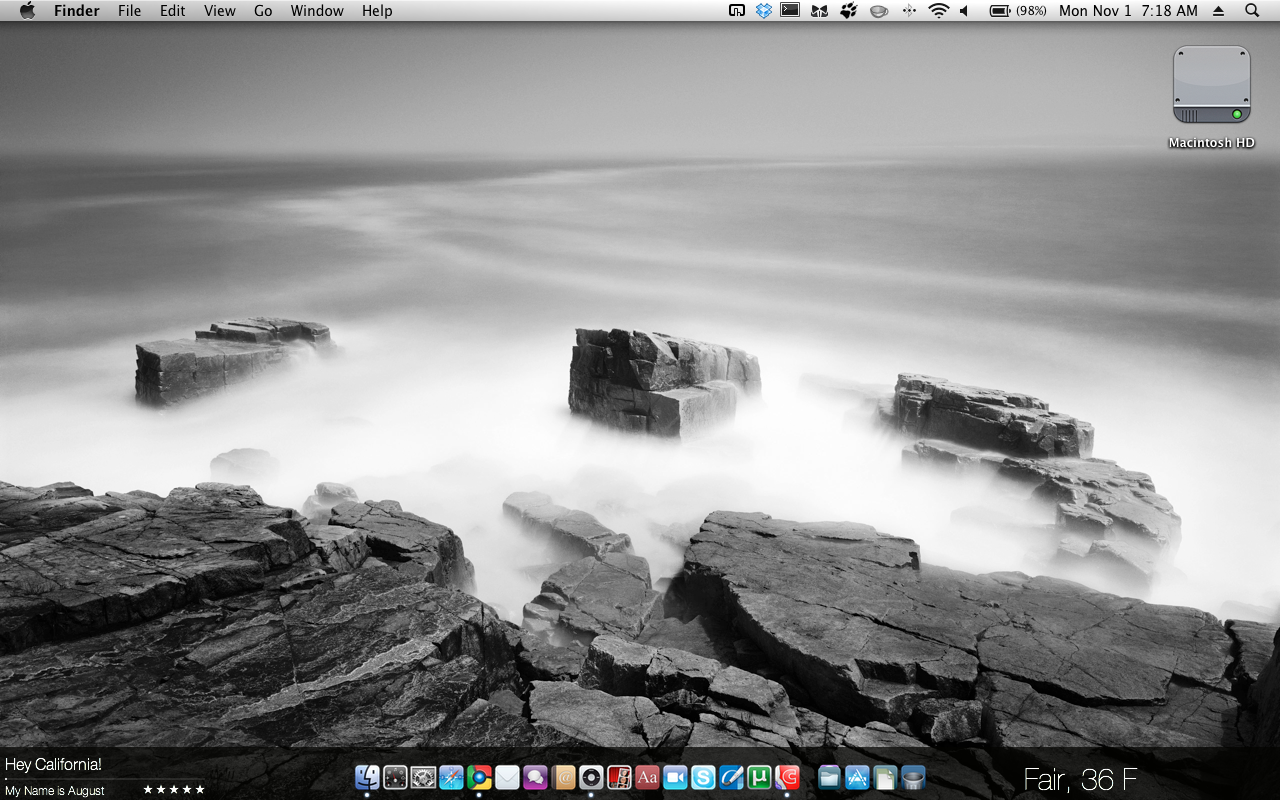The image size is (1280, 800).
Task: Click the Spotlight search magnifier
Action: pyautogui.click(x=1252, y=11)
